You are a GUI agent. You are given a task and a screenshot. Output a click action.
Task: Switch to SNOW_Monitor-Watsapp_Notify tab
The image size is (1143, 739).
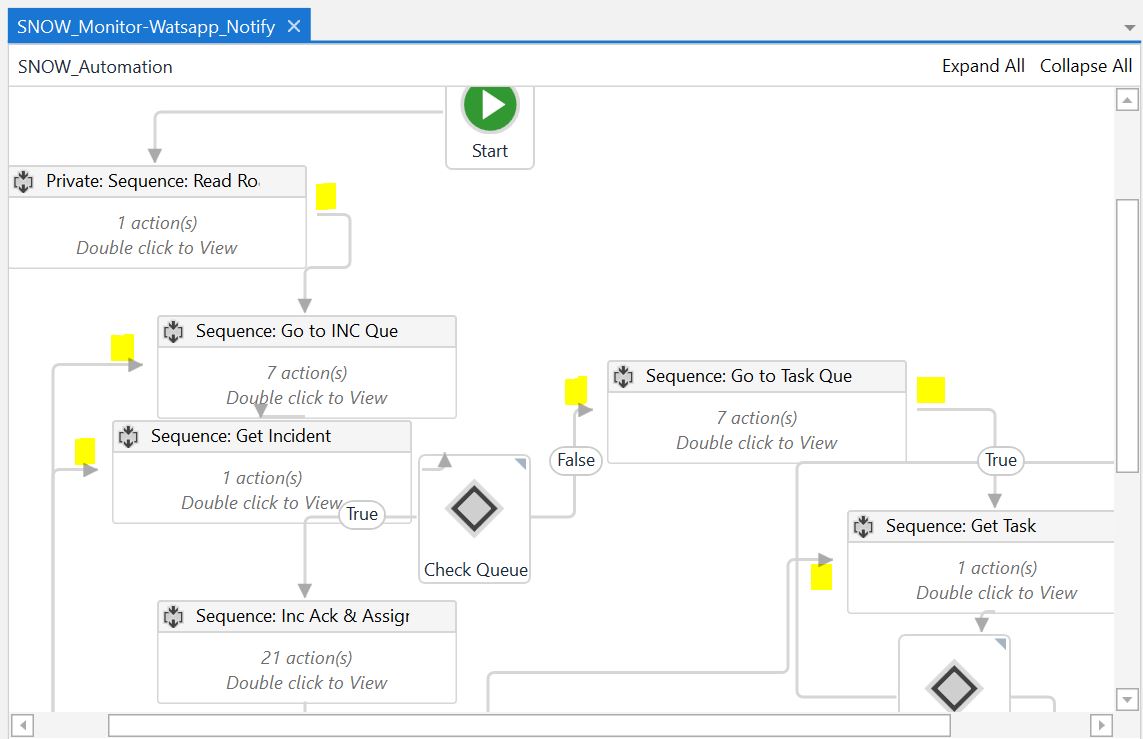146,27
